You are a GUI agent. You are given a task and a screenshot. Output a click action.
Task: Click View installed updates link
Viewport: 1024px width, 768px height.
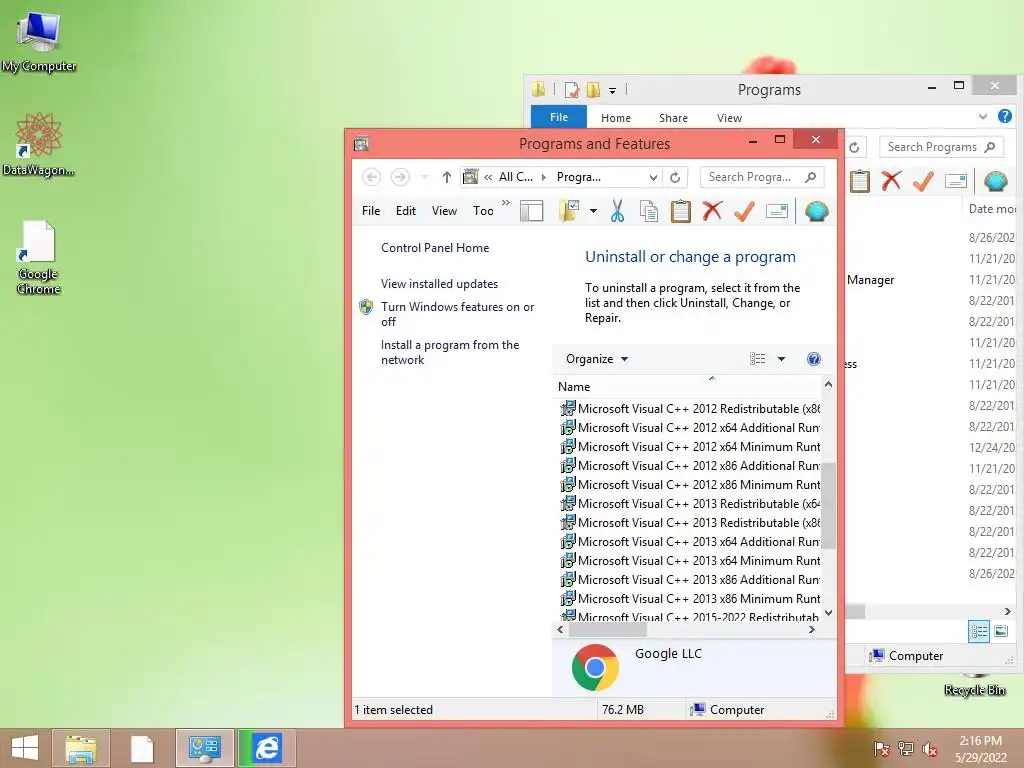click(x=440, y=284)
